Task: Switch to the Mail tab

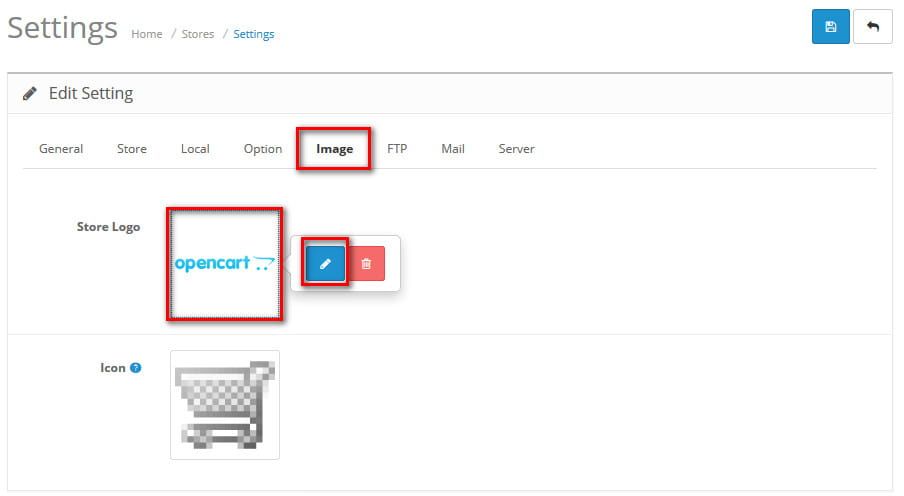Action: 453,149
